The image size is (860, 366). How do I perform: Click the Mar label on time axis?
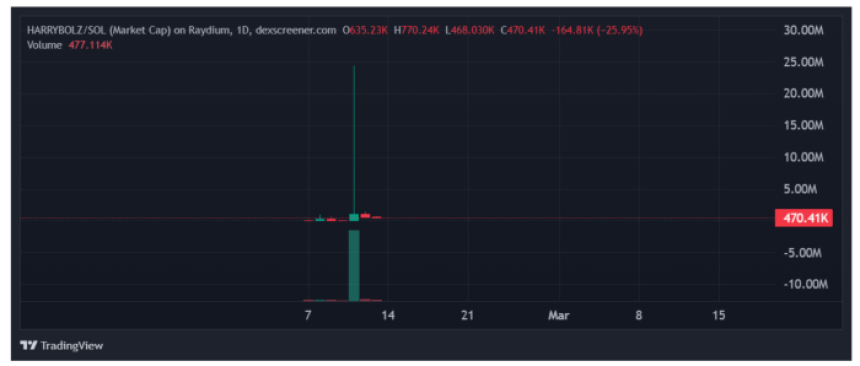coord(559,316)
